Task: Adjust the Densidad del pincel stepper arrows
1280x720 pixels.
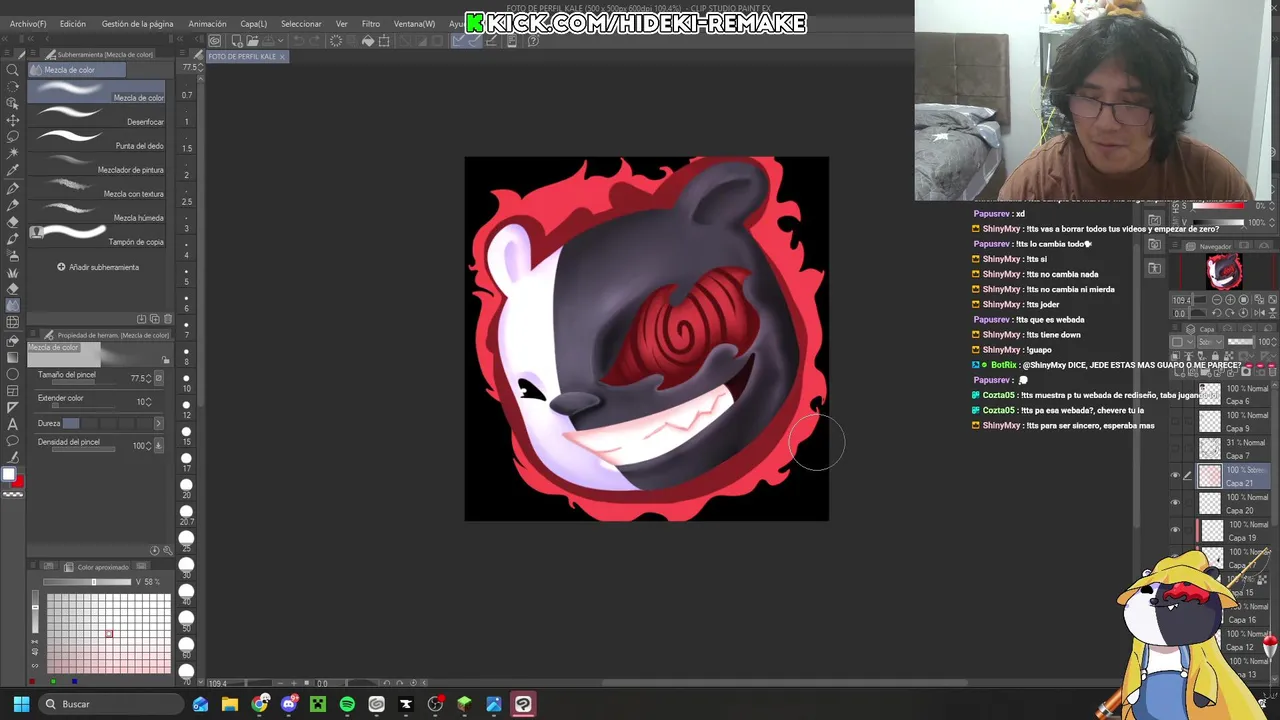Action: coord(148,445)
